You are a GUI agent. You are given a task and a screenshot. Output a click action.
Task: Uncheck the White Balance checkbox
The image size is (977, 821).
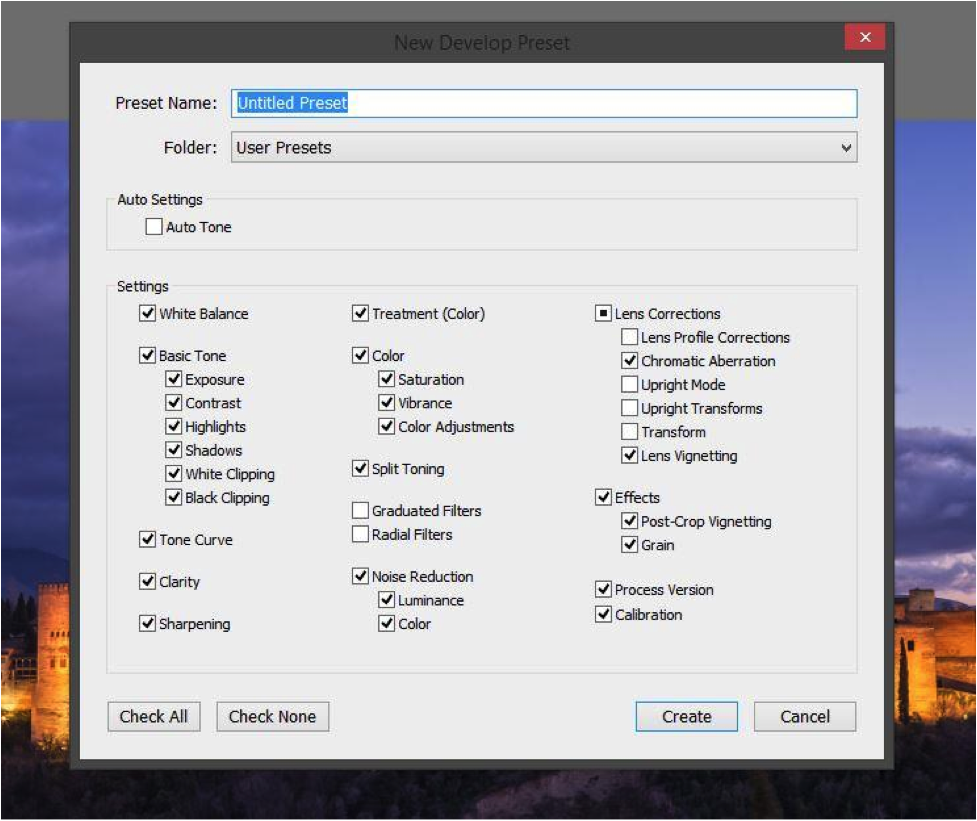(148, 313)
